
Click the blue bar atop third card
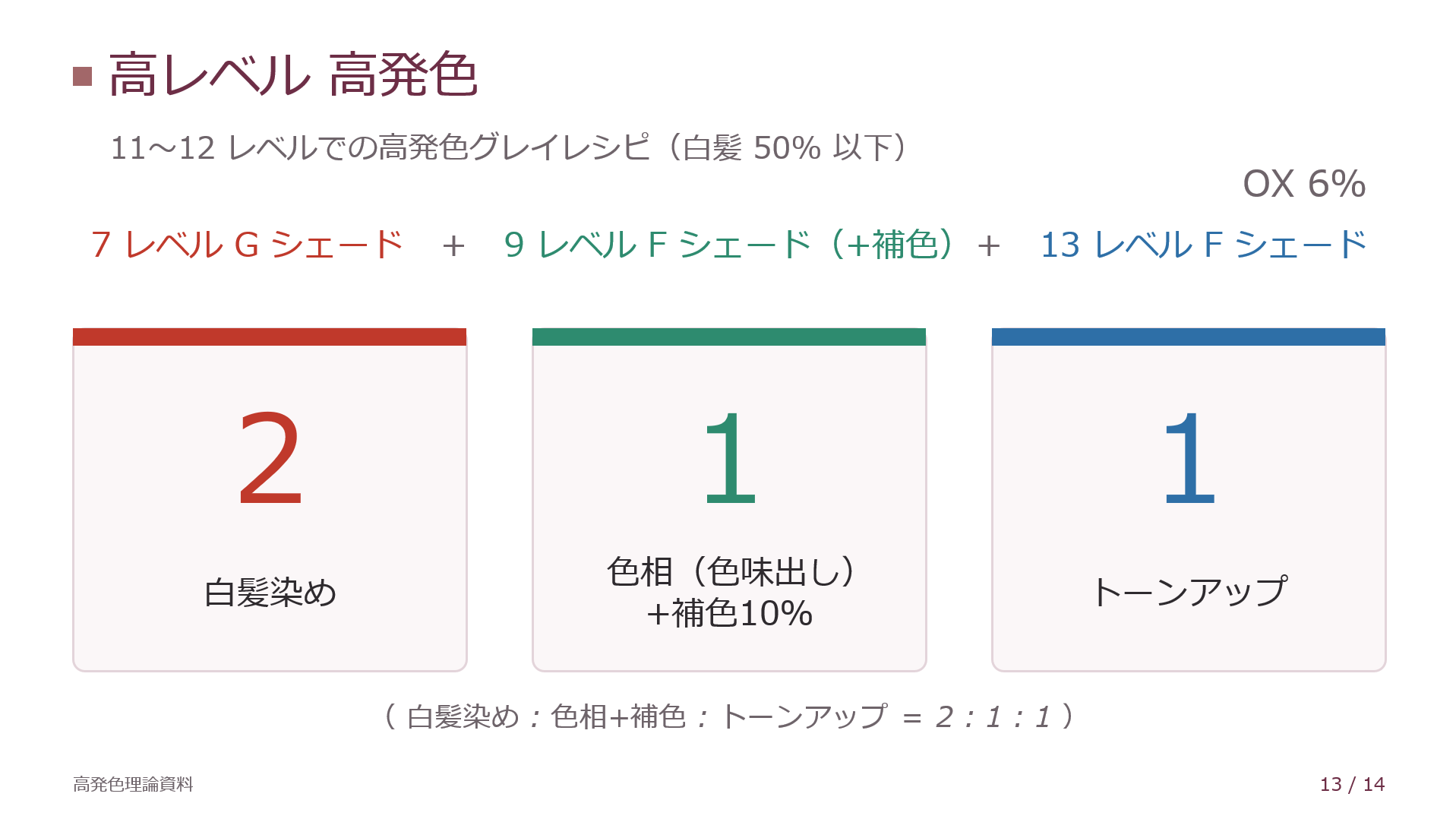1189,337
